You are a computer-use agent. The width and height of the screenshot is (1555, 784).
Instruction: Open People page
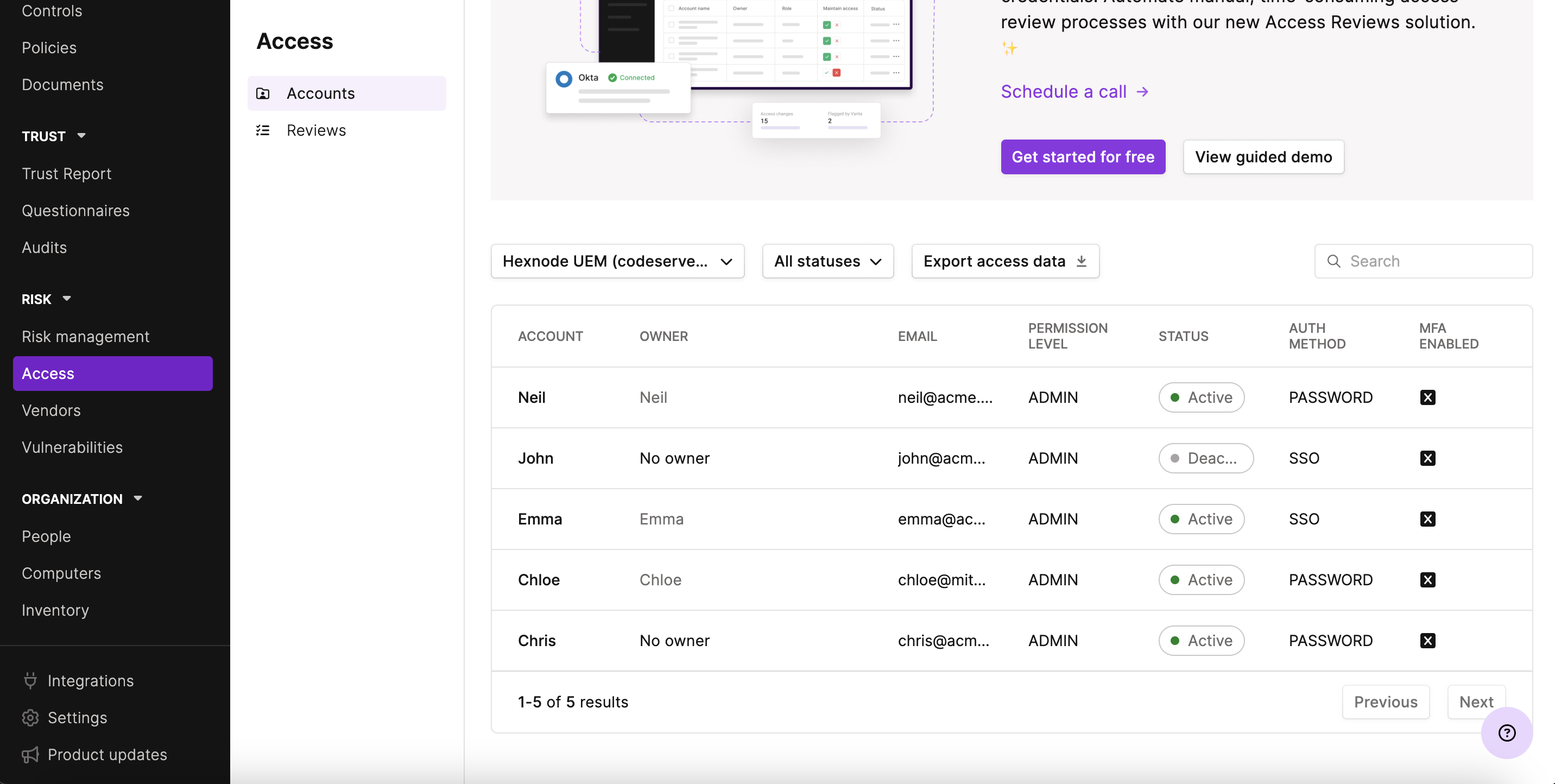pyautogui.click(x=47, y=536)
